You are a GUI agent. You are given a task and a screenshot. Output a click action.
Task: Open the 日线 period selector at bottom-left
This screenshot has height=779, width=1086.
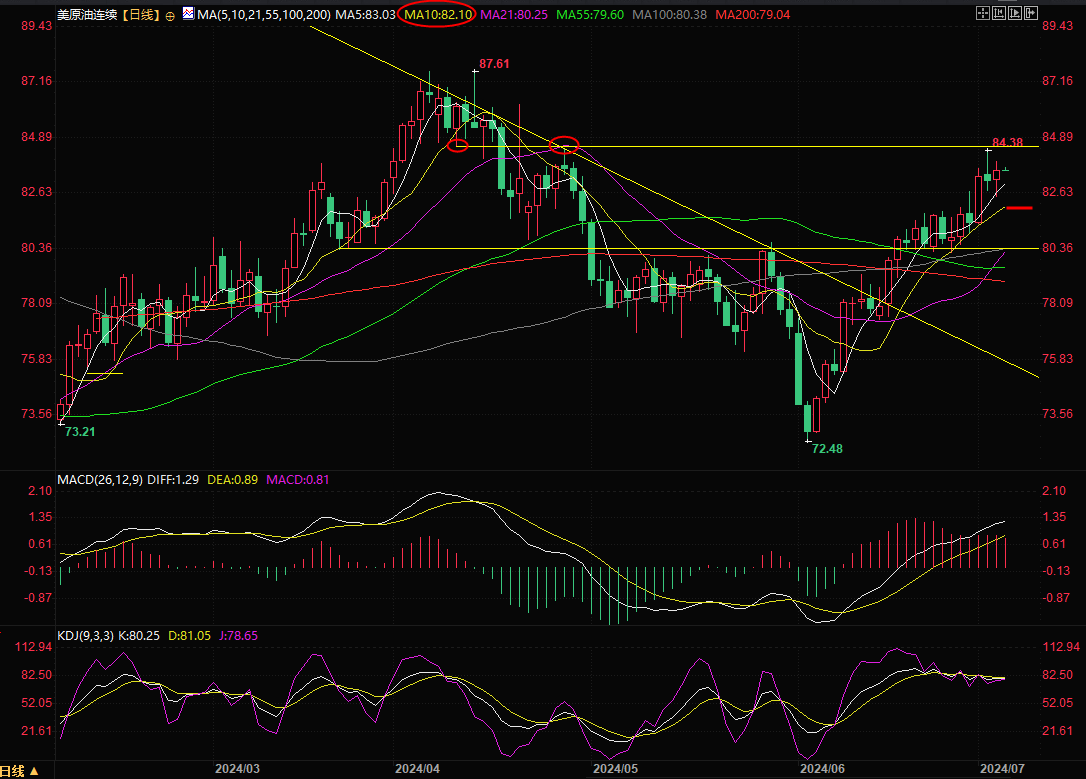tap(20, 770)
